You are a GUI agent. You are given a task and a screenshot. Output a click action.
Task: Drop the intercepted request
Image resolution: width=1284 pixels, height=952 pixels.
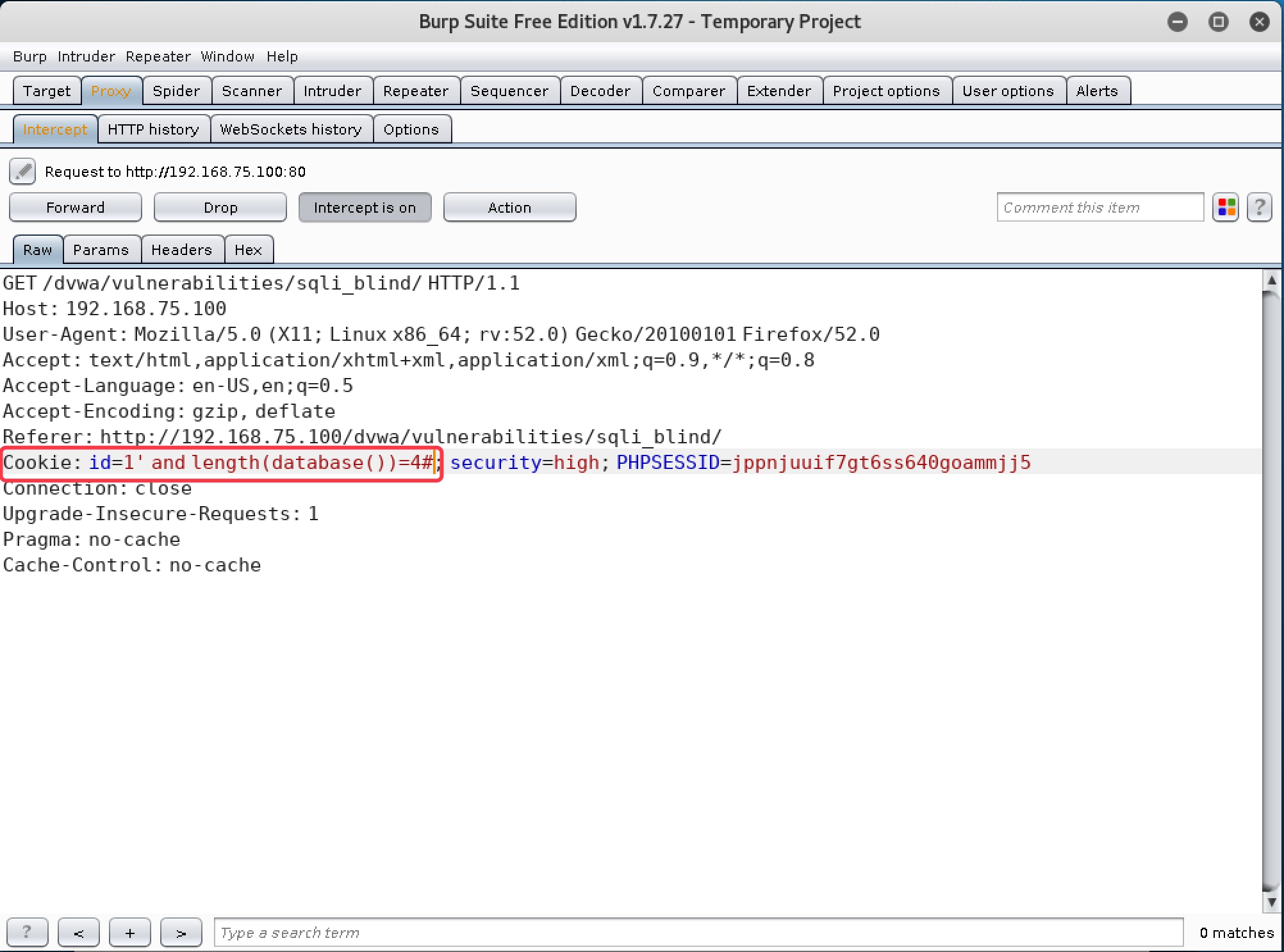point(220,208)
